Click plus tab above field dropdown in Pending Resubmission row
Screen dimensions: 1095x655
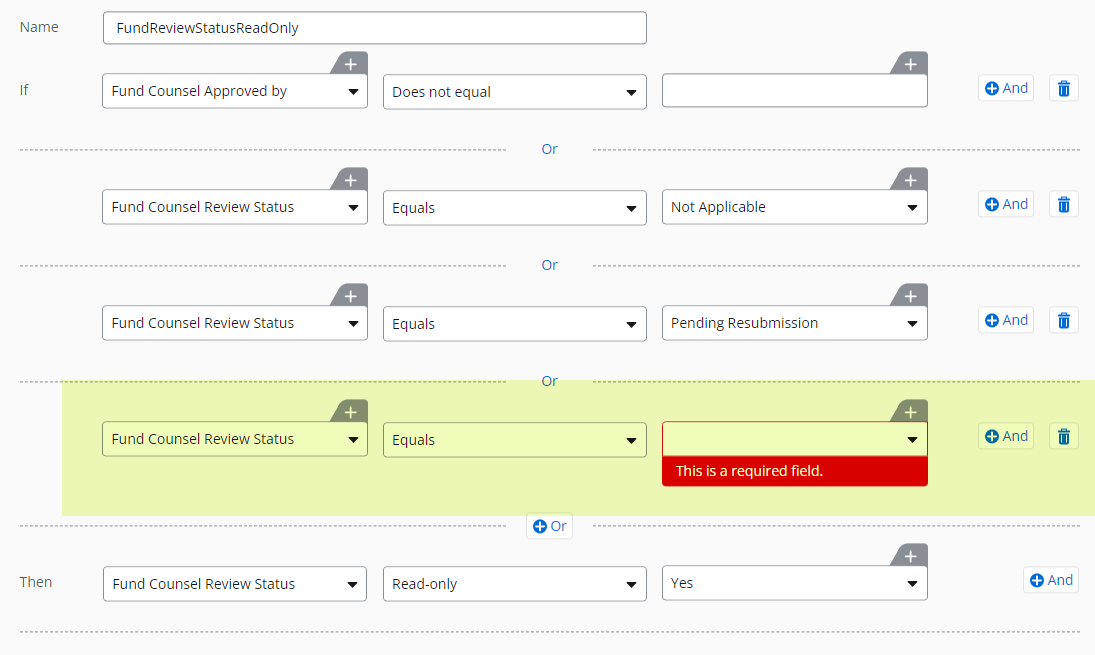point(351,295)
